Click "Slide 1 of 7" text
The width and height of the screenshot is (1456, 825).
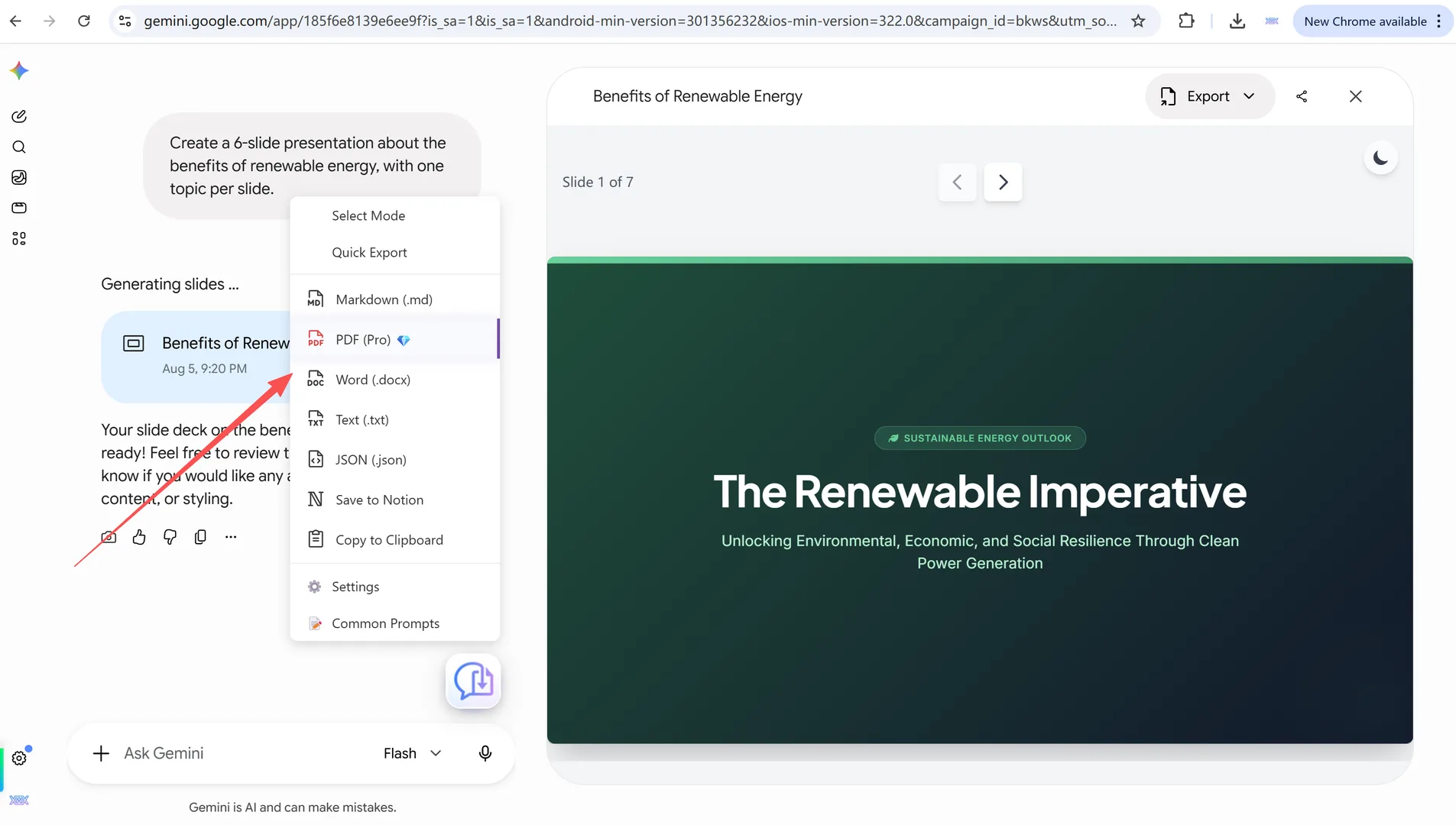(x=598, y=182)
